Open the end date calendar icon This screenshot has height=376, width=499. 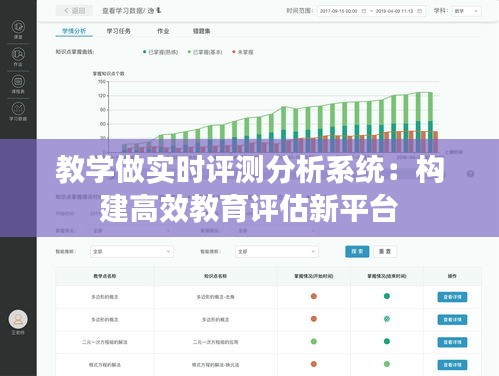point(420,11)
